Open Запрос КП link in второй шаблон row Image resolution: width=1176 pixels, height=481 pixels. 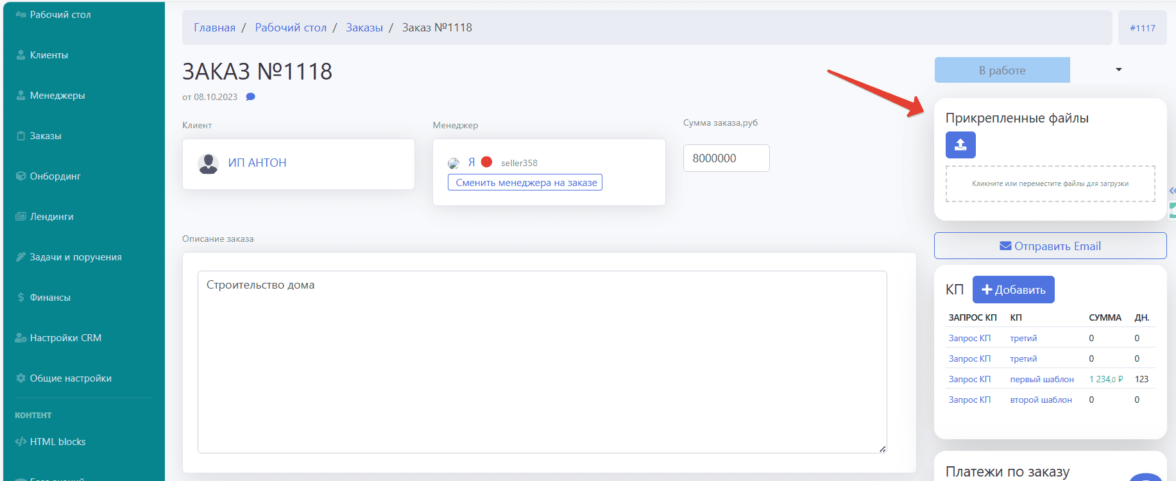click(x=969, y=400)
